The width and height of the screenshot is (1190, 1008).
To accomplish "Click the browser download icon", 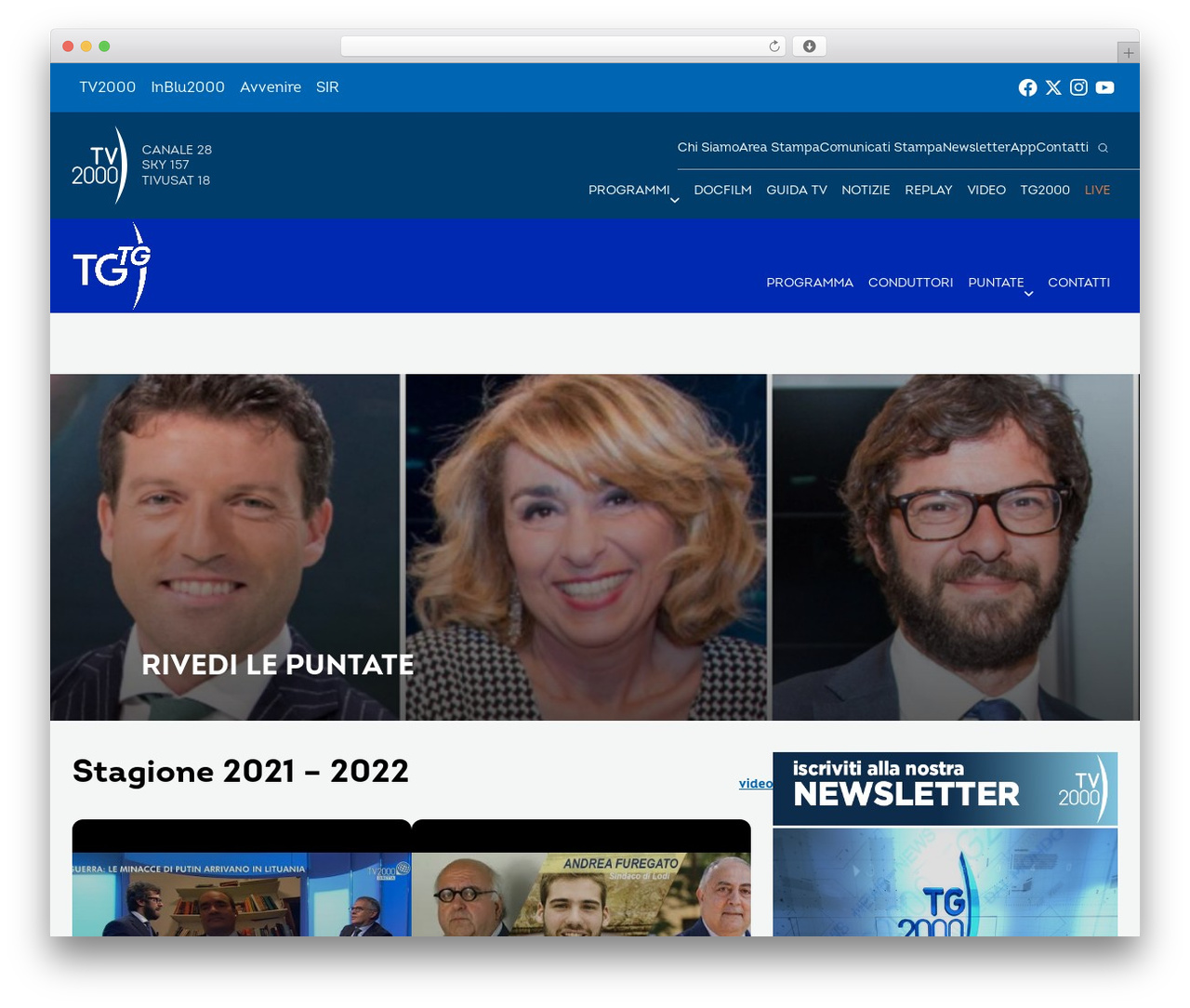I will click(809, 46).
